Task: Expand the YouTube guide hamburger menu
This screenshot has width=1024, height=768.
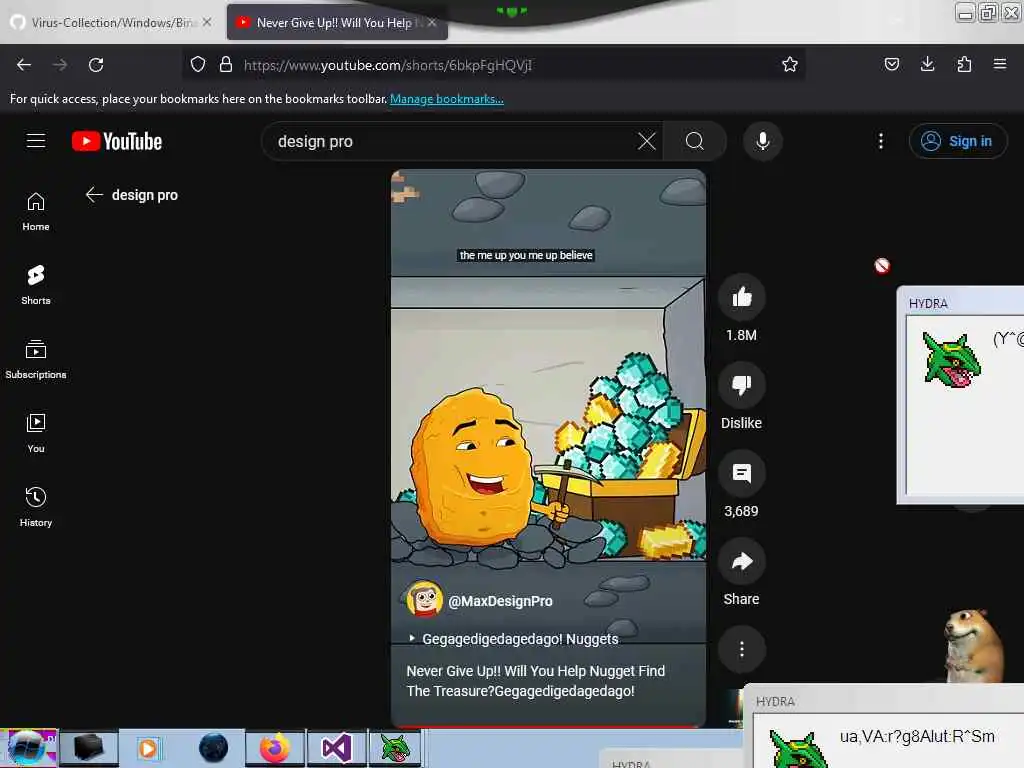Action: [x=36, y=140]
